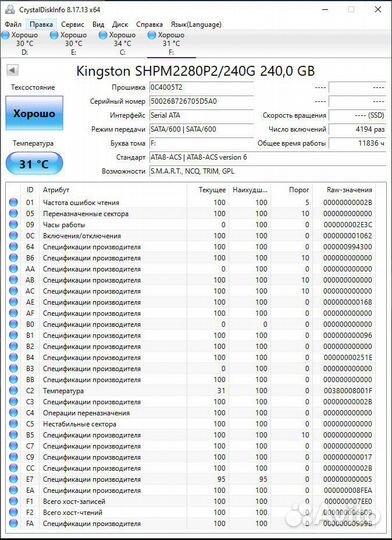Click status icon of attribute B4
Screen dimensions: 392x540
(13, 357)
